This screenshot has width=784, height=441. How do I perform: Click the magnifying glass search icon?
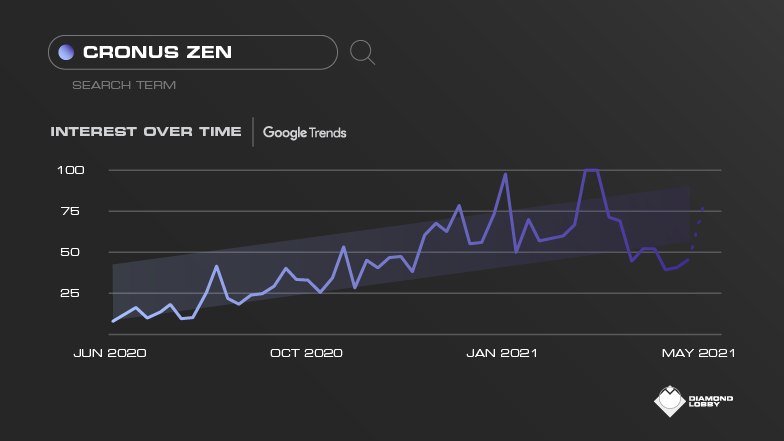[362, 52]
